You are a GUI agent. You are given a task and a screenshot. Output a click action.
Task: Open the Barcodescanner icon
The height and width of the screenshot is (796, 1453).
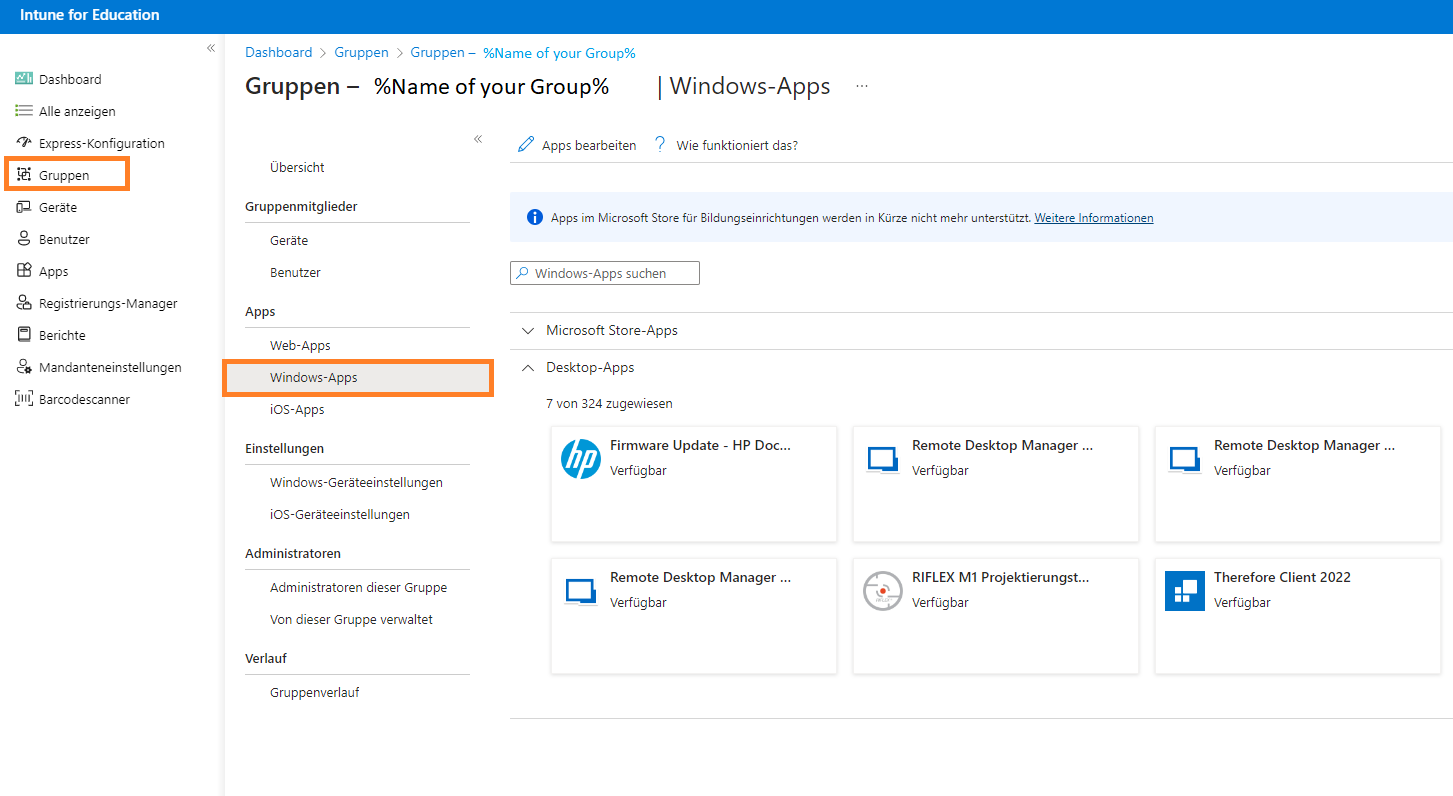coord(24,399)
